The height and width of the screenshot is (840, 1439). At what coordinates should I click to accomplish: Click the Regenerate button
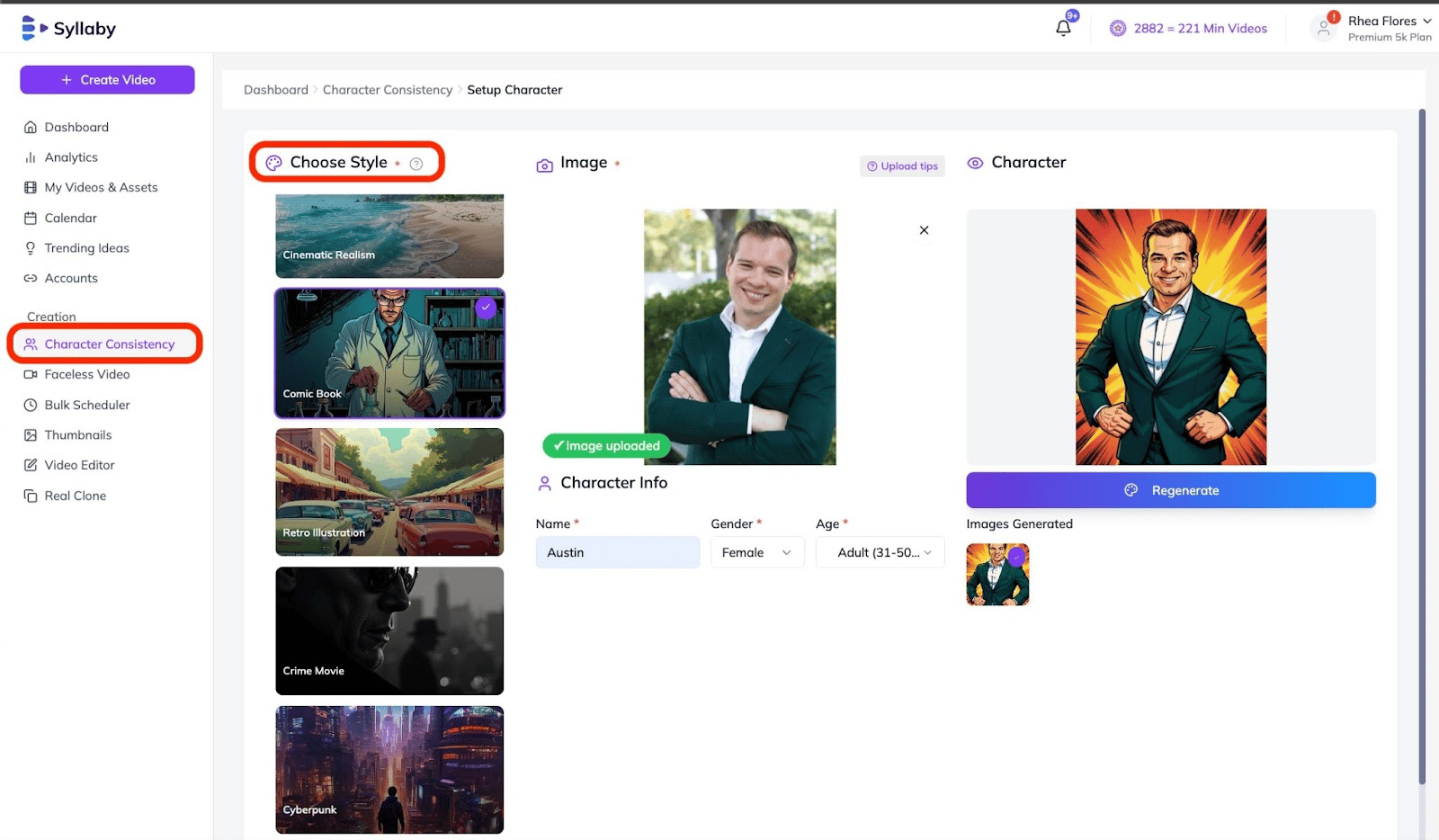pos(1171,490)
